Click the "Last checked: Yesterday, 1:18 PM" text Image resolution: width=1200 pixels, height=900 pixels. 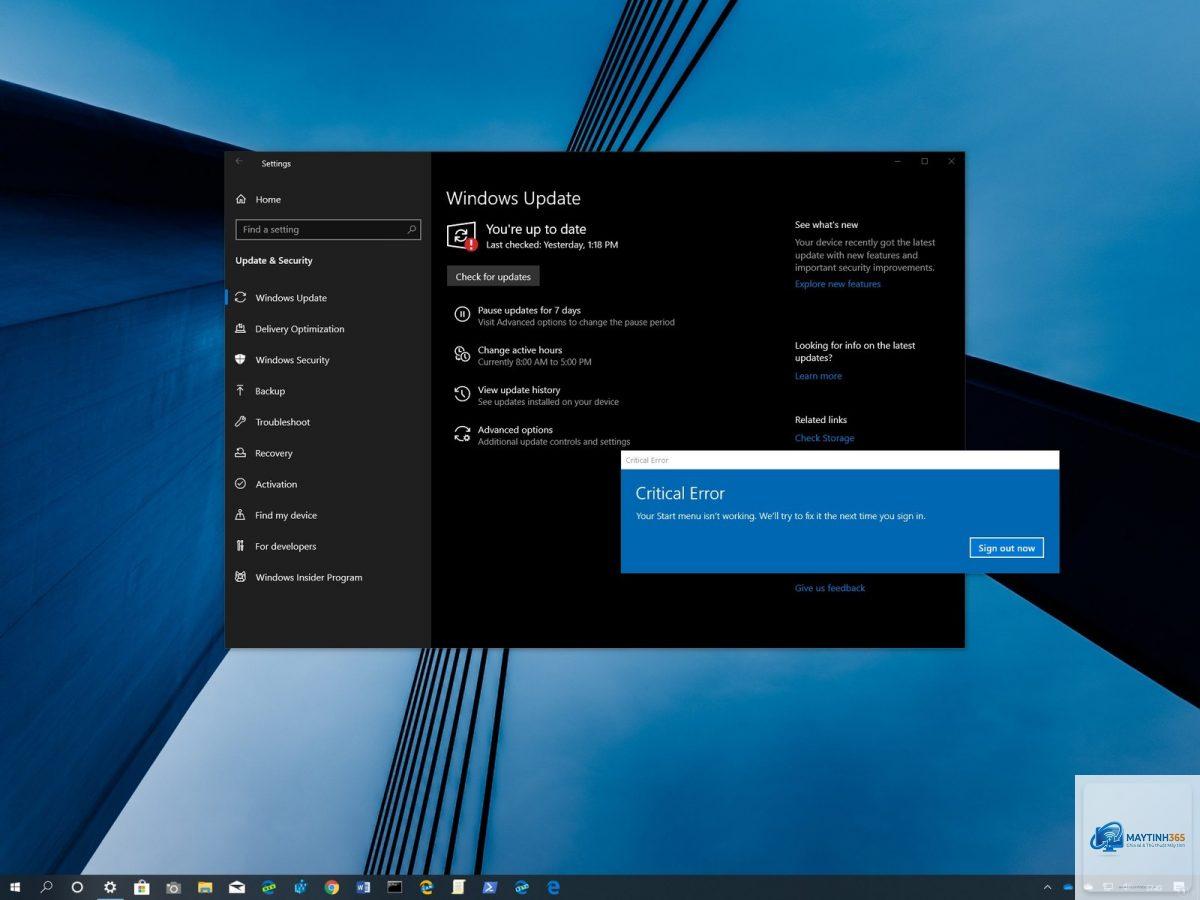click(x=552, y=245)
